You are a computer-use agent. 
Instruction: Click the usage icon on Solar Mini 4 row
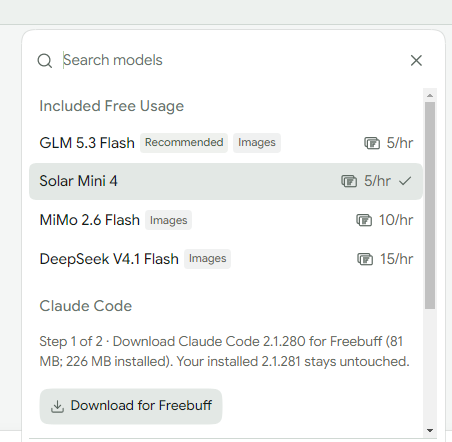349,181
